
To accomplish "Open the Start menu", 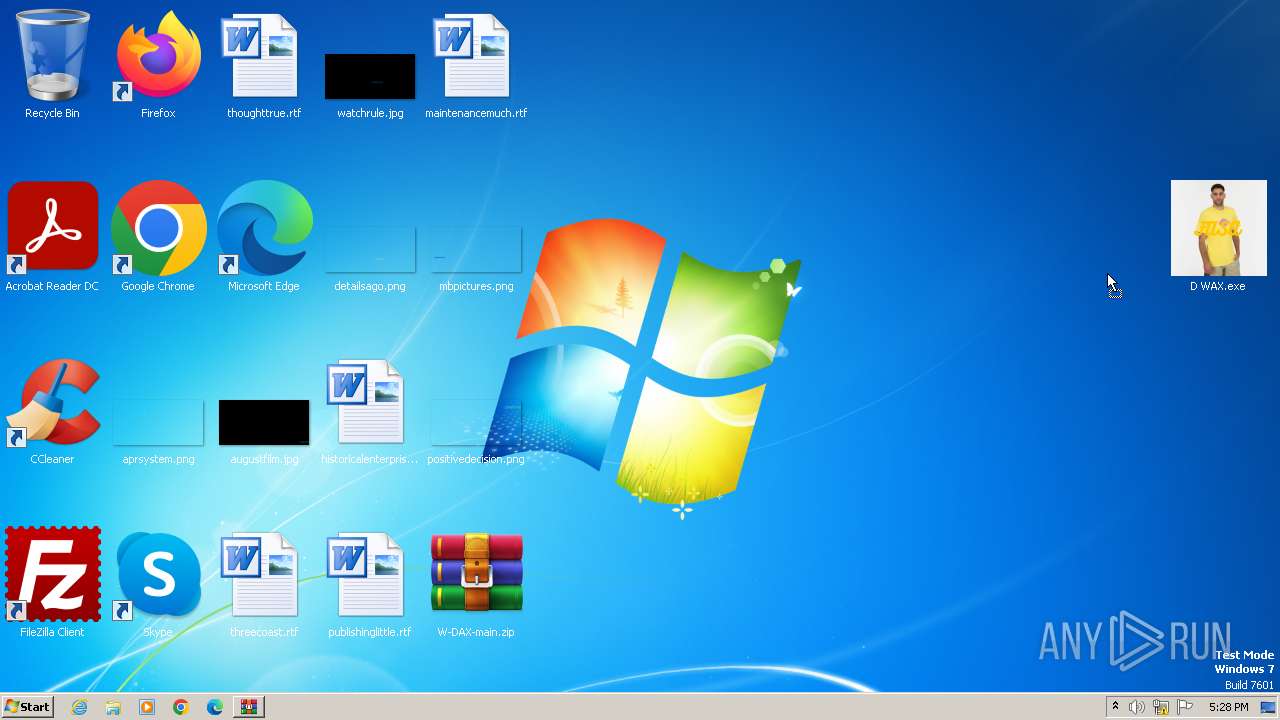I will click(28, 707).
